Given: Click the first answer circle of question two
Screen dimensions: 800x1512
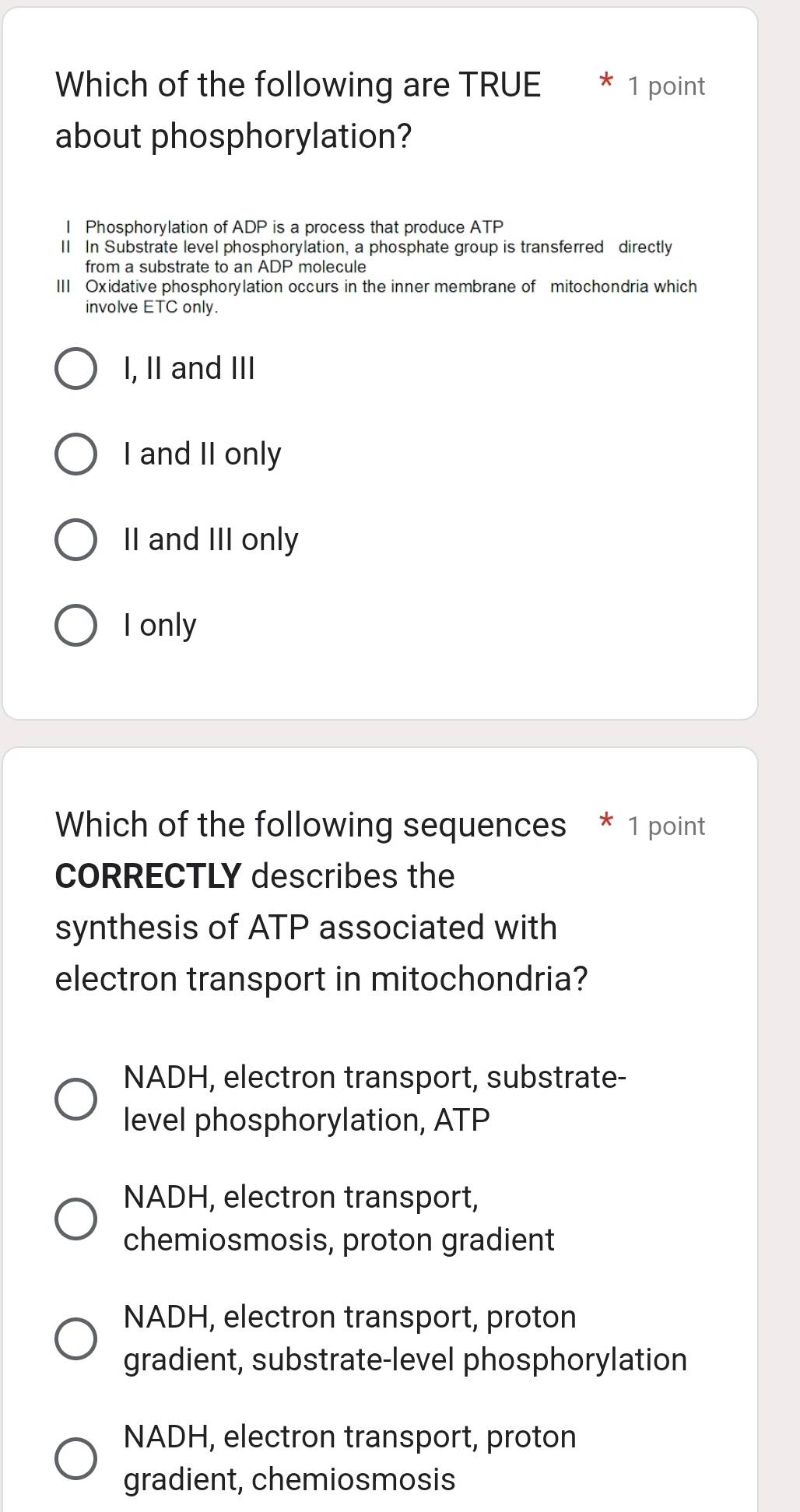Looking at the screenshot, I should [x=75, y=1098].
